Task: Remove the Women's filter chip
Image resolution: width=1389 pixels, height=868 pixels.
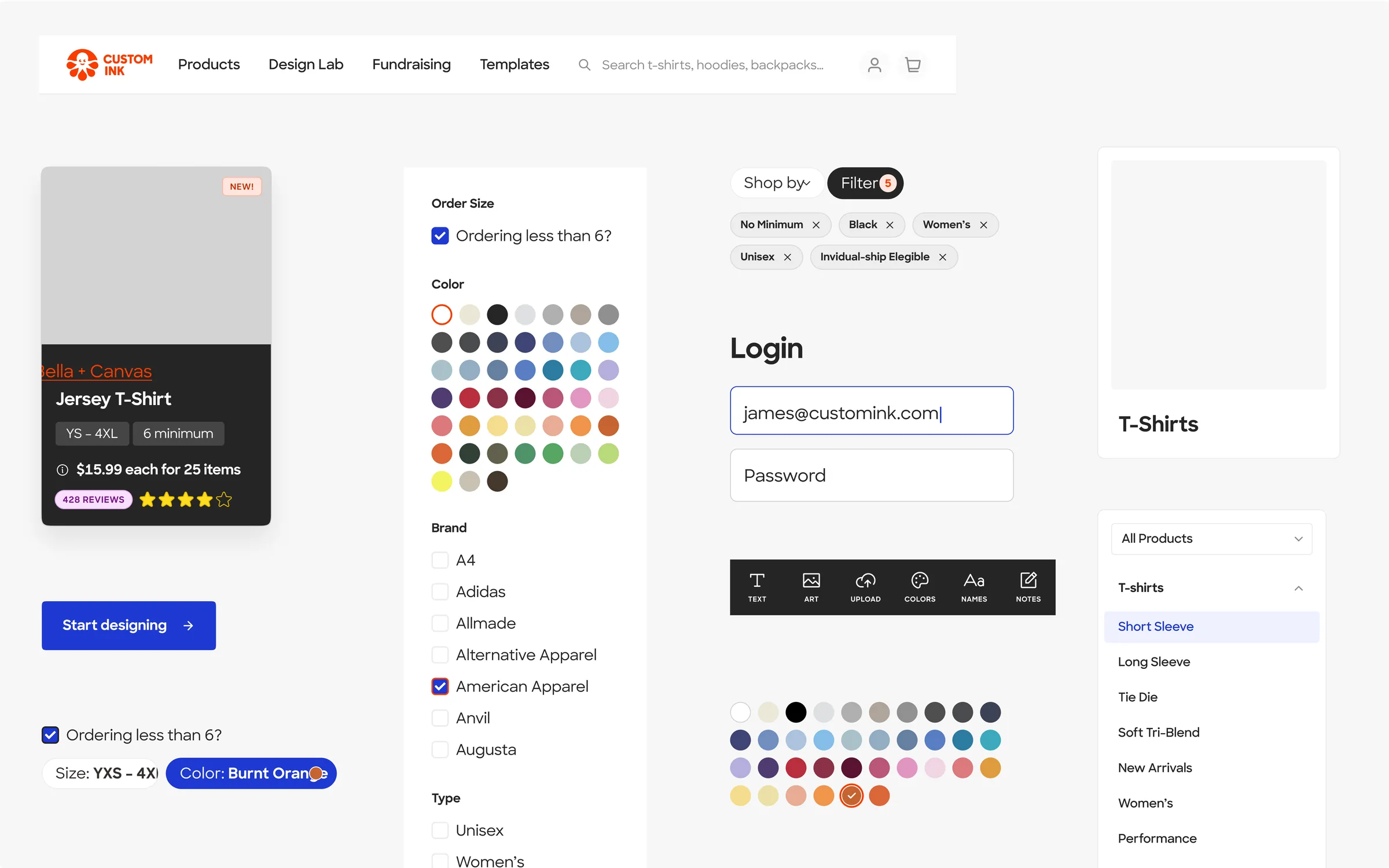Action: tap(984, 225)
